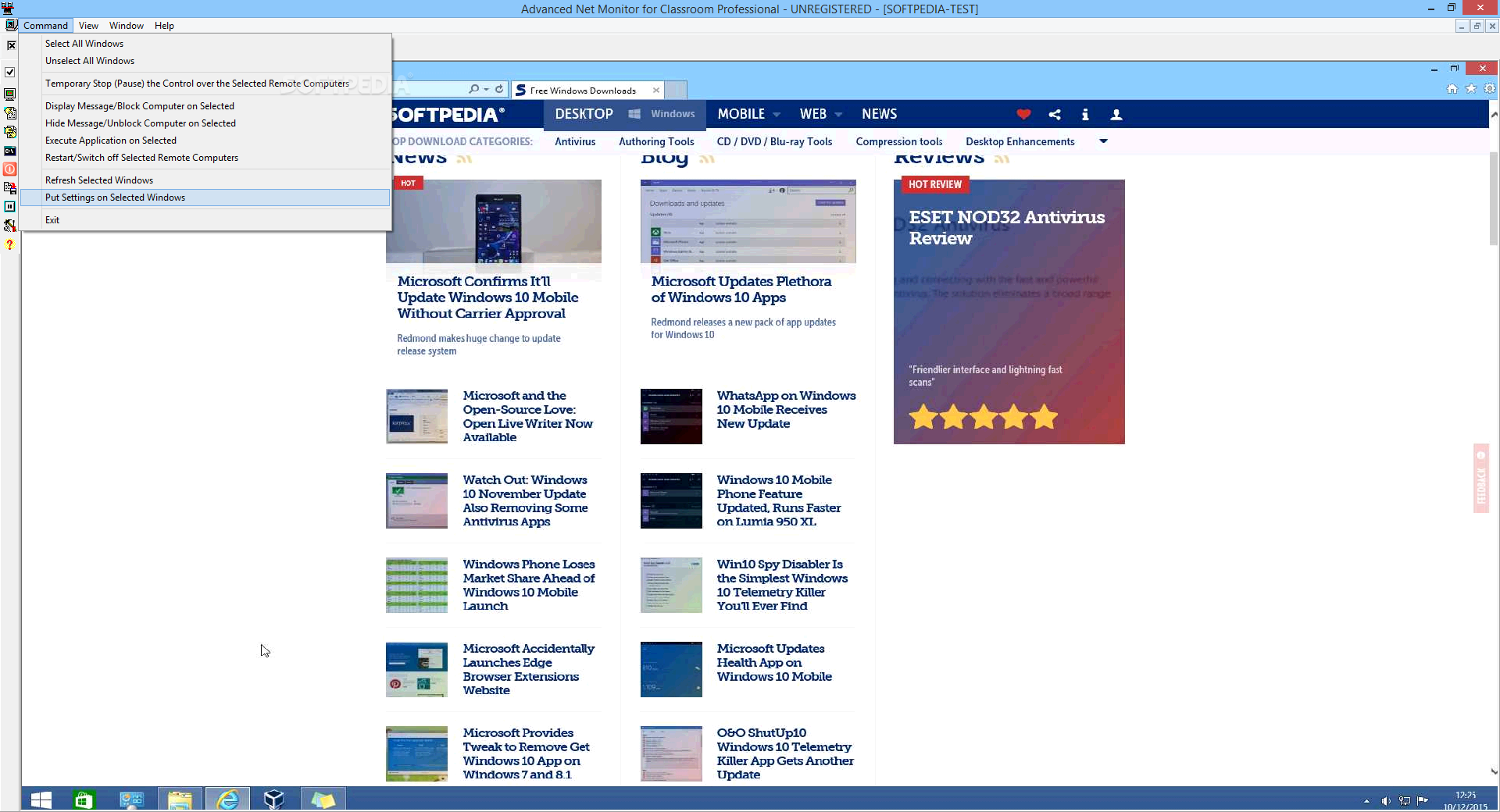Click the info icon on Softpedia header
The image size is (1500, 812).
tap(1085, 115)
